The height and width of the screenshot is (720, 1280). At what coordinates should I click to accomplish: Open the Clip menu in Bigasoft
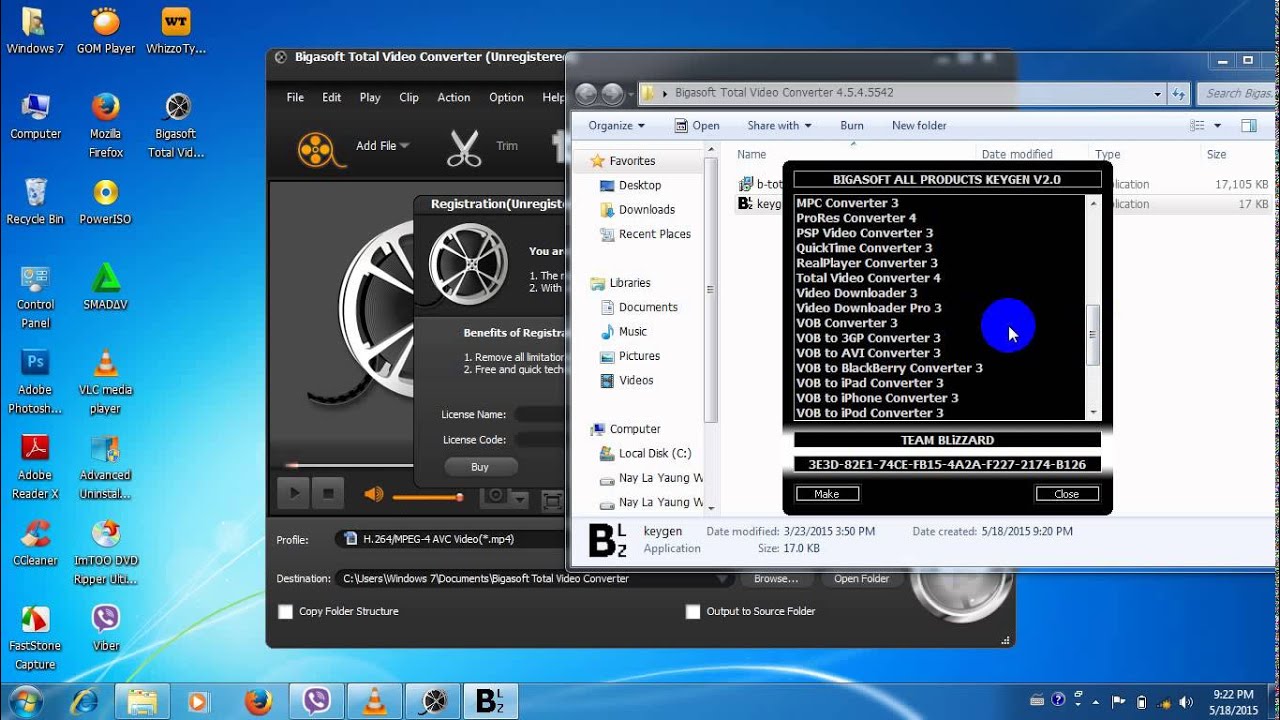coord(409,97)
